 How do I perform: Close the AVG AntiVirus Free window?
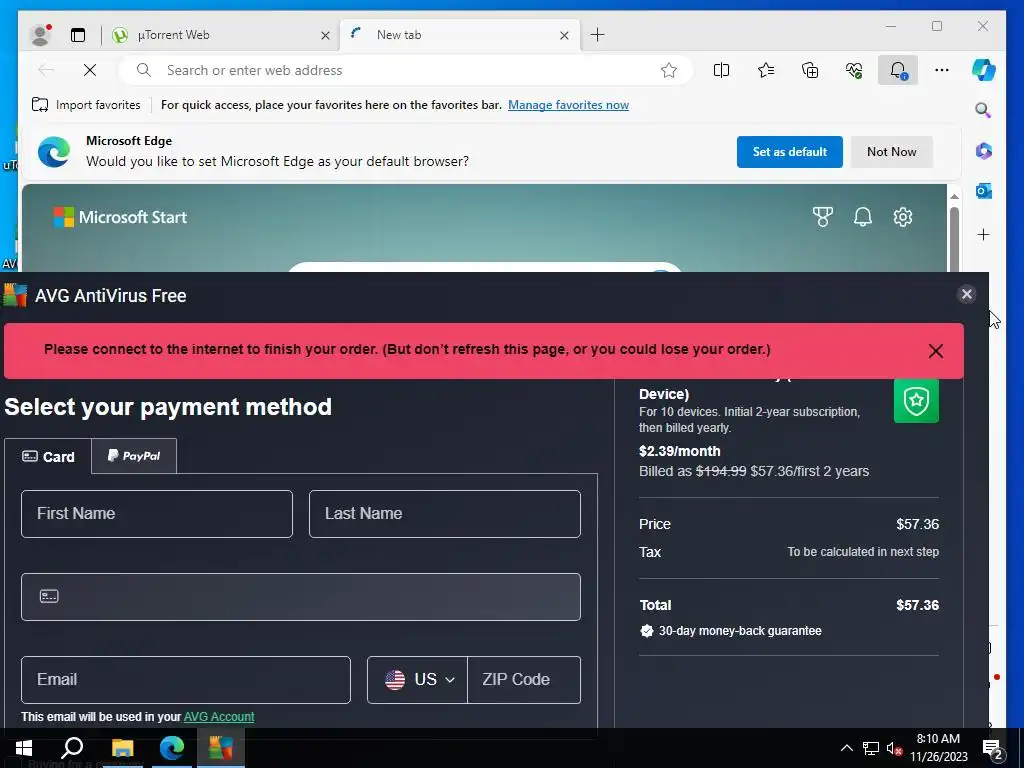967,295
